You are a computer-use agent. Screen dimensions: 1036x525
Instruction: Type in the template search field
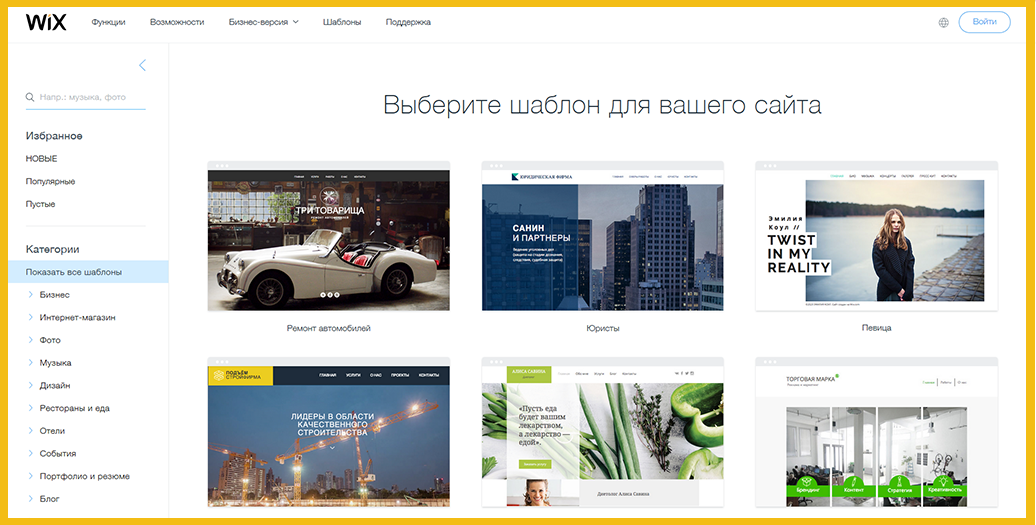click(x=92, y=98)
